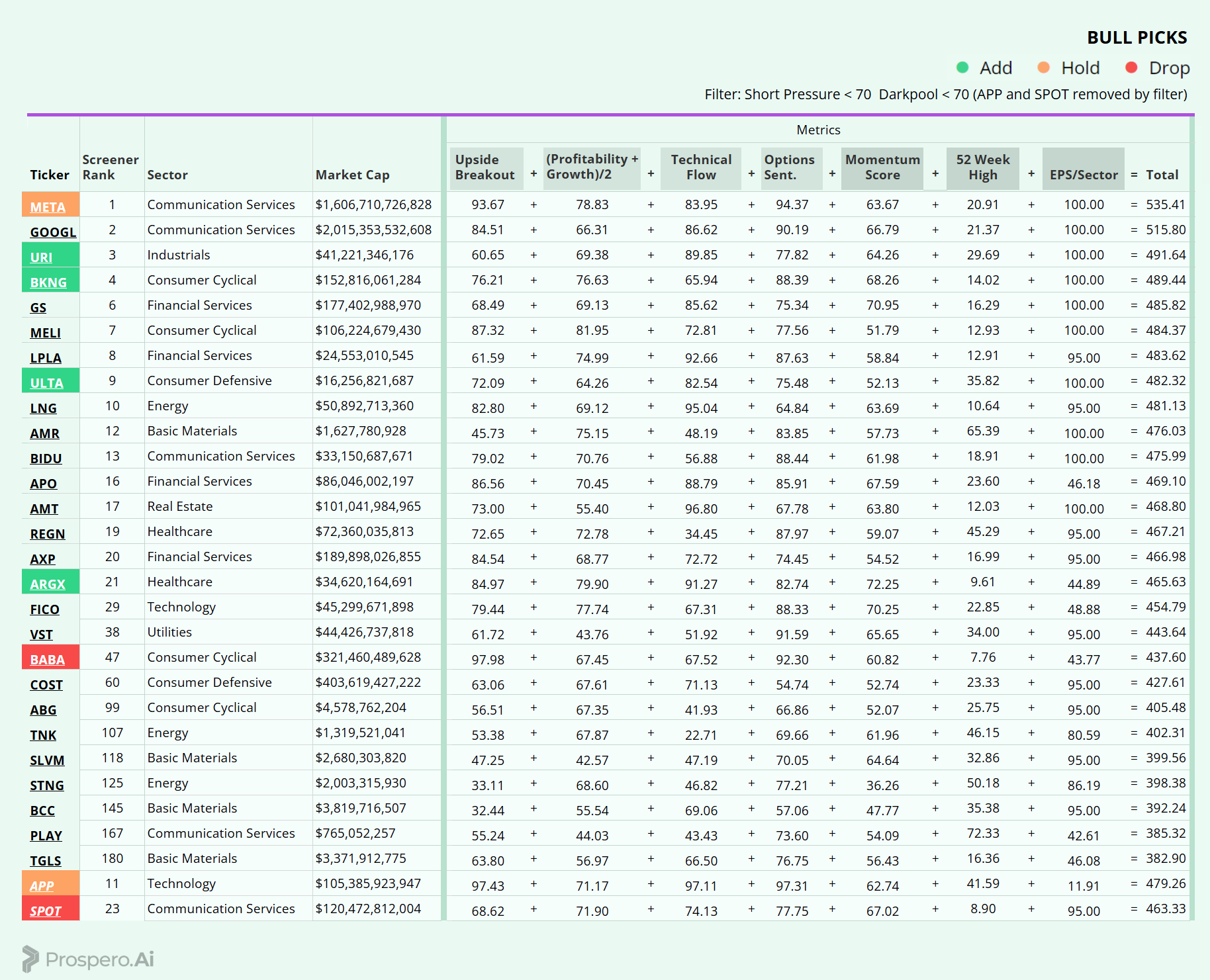Screen dimensions: 1210x980
Task: Click the Prospero.Ai logo icon
Action: 30,959
